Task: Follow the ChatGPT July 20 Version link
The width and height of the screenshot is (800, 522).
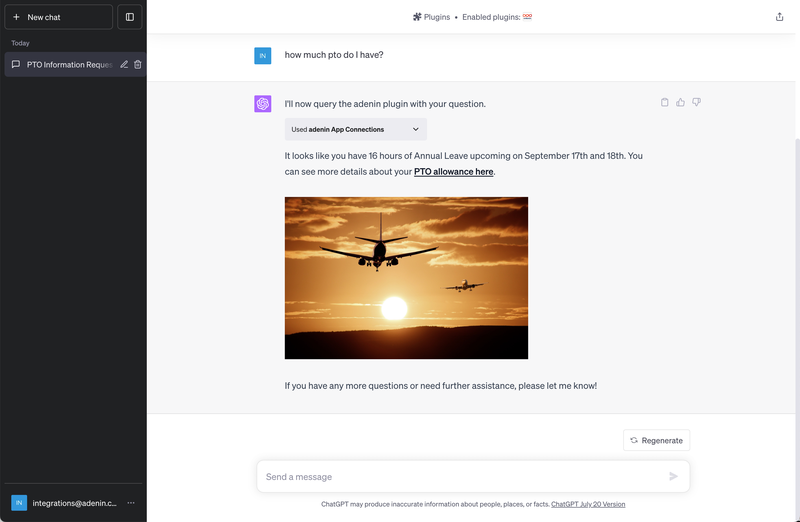Action: click(x=588, y=504)
